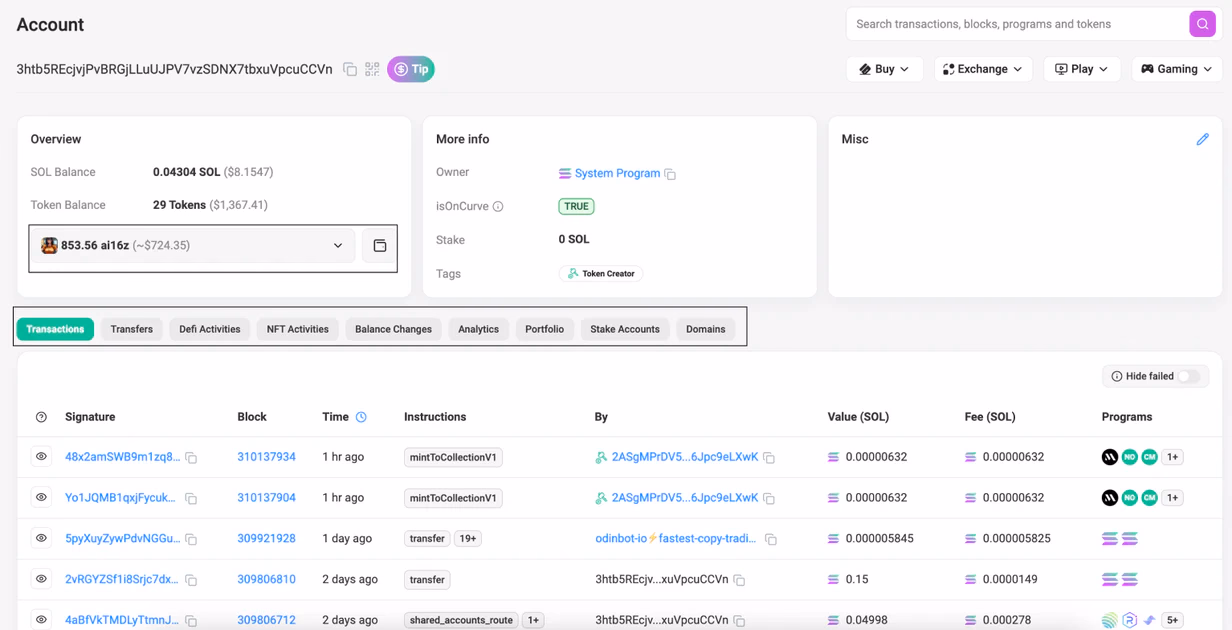Copy signature Yo1JQMB1qxjFycuk

coord(191,498)
